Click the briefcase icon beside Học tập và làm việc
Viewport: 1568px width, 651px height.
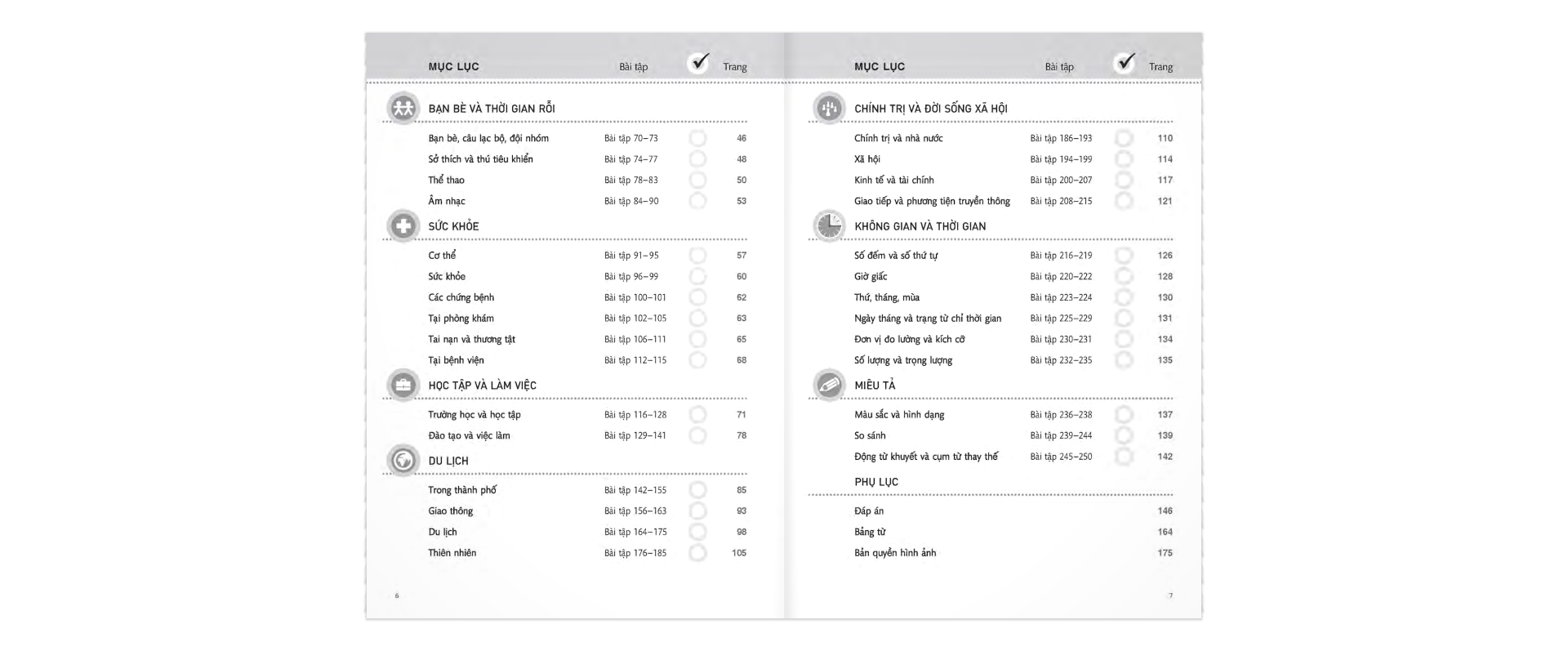point(403,385)
